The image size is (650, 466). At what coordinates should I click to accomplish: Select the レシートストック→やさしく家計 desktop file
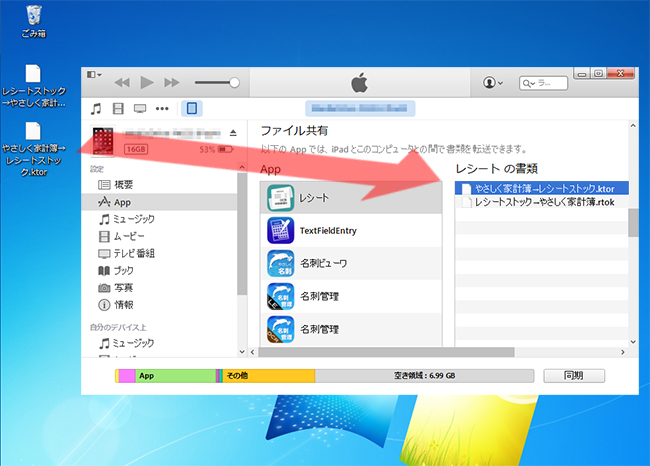(x=34, y=85)
